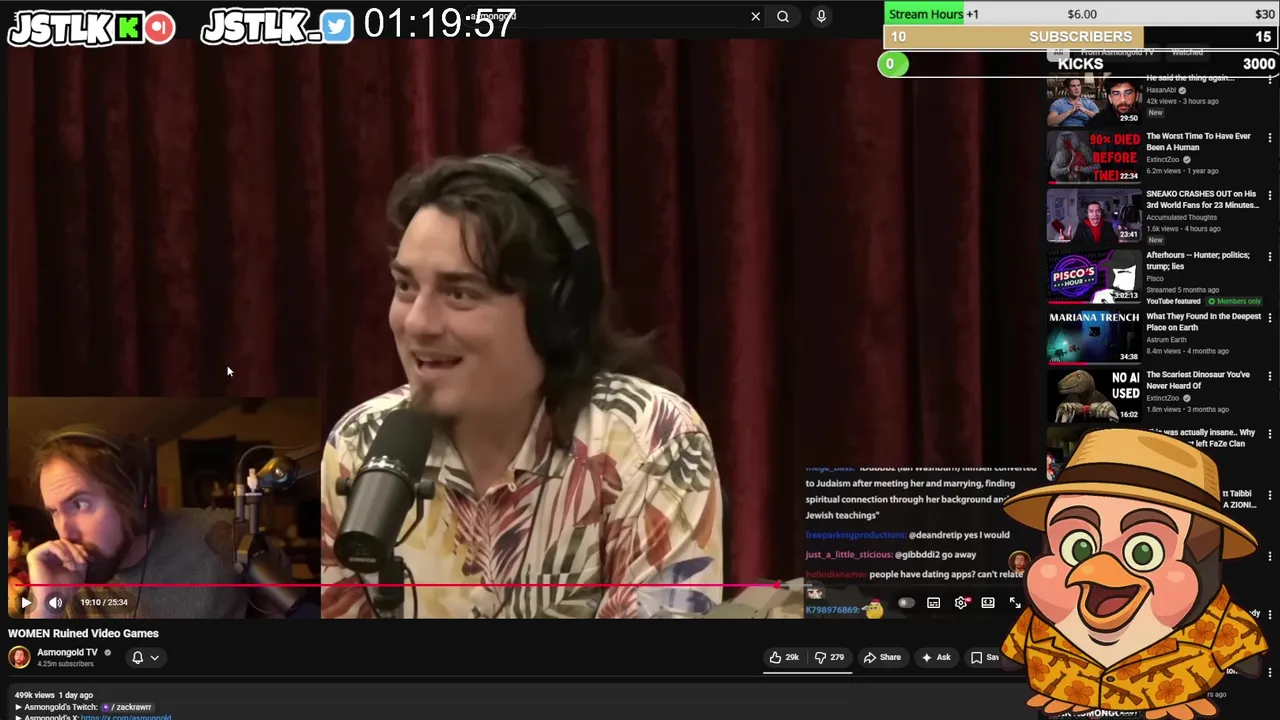Open 'The Scariest Dinosaur You've Never Heard Of'
Viewport: 1280px width, 720px height.
(x=1198, y=380)
